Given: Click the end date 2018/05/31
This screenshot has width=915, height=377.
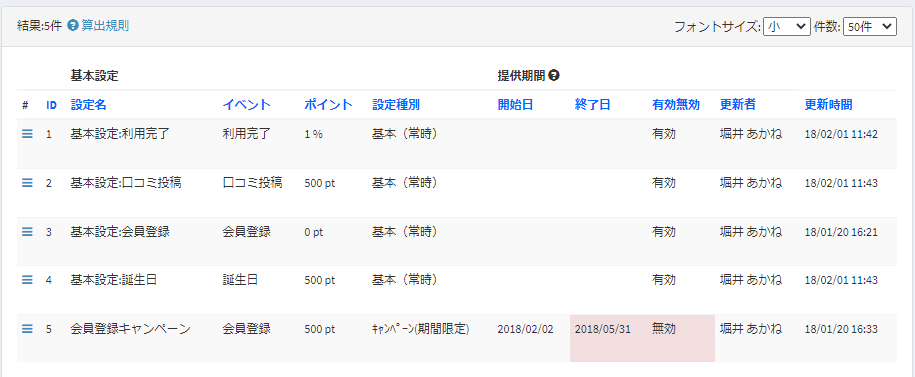Looking at the screenshot, I should click(x=603, y=329).
